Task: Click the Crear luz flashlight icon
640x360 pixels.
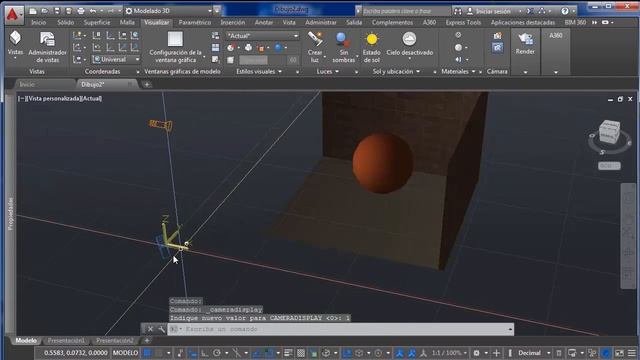Action: coord(315,39)
